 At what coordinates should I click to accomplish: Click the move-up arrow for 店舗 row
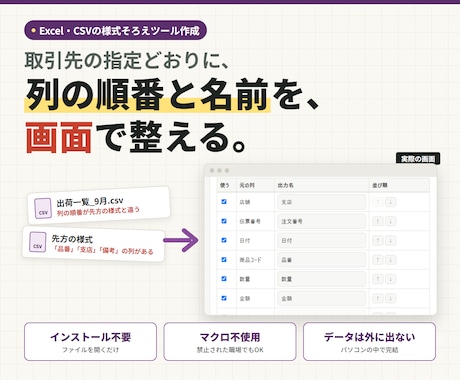pos(378,202)
